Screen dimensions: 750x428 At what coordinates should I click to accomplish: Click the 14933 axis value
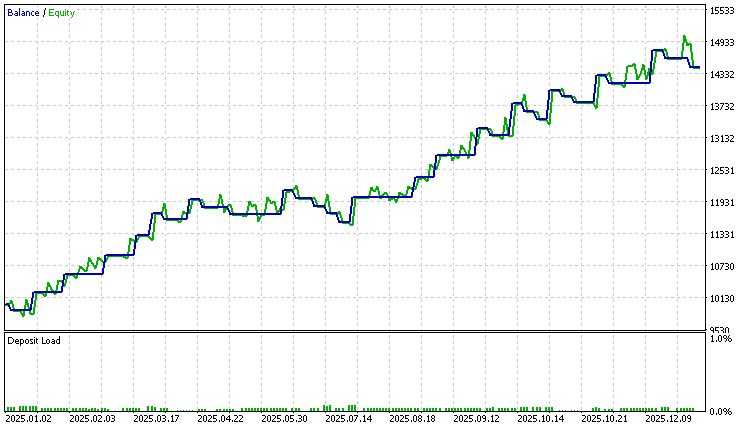click(722, 43)
